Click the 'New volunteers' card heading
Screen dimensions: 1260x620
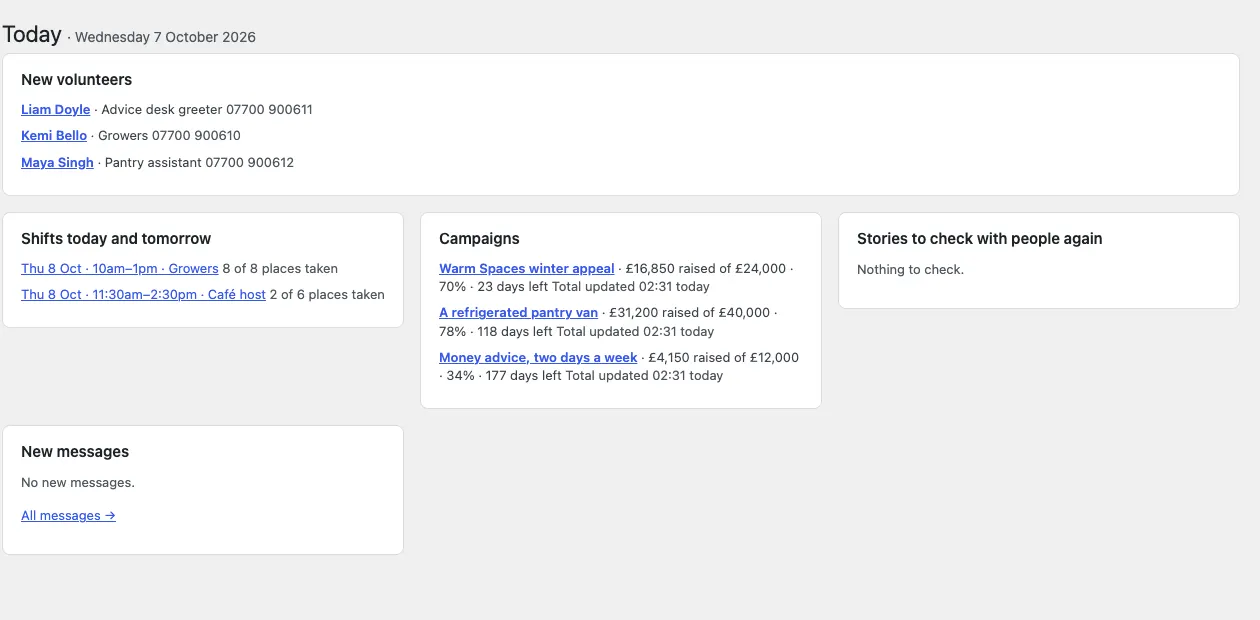(76, 80)
